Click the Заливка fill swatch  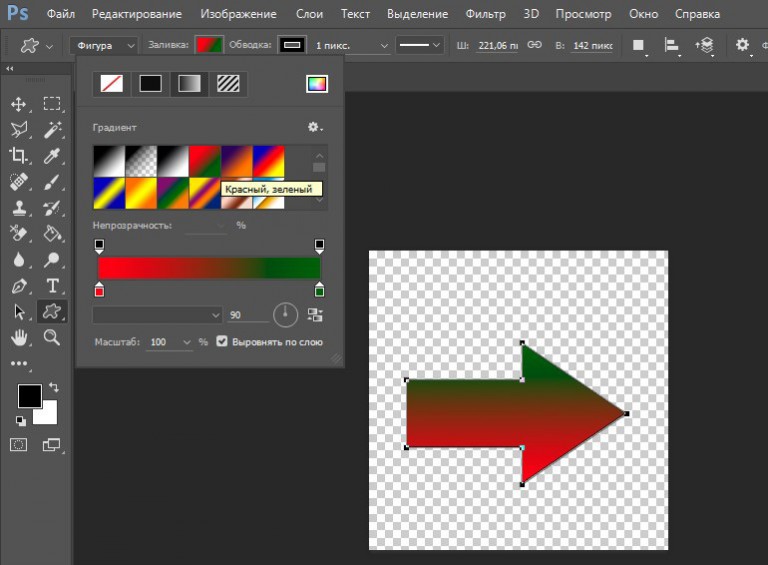click(x=209, y=45)
